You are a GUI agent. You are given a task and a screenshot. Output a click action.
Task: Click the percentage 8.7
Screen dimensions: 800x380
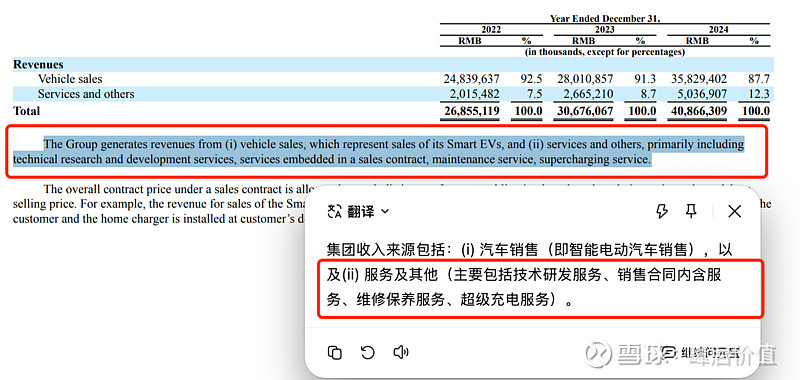[649, 94]
